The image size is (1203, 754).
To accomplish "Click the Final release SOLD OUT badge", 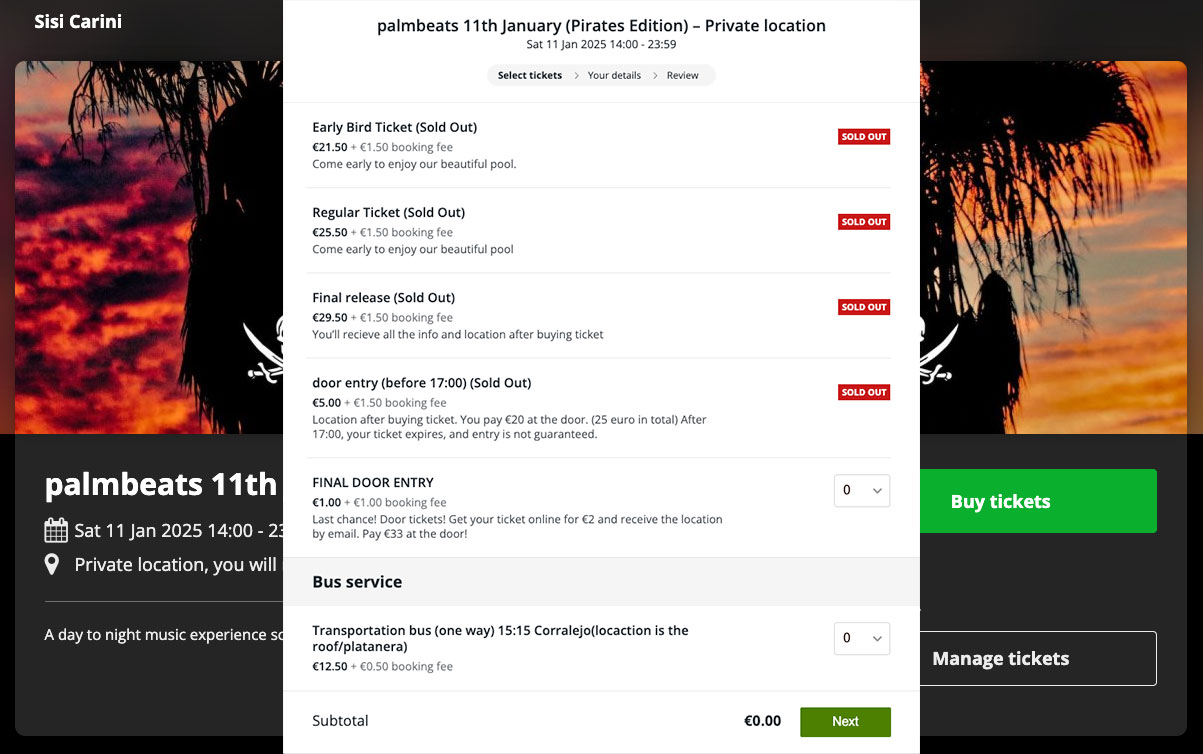I will tap(864, 307).
